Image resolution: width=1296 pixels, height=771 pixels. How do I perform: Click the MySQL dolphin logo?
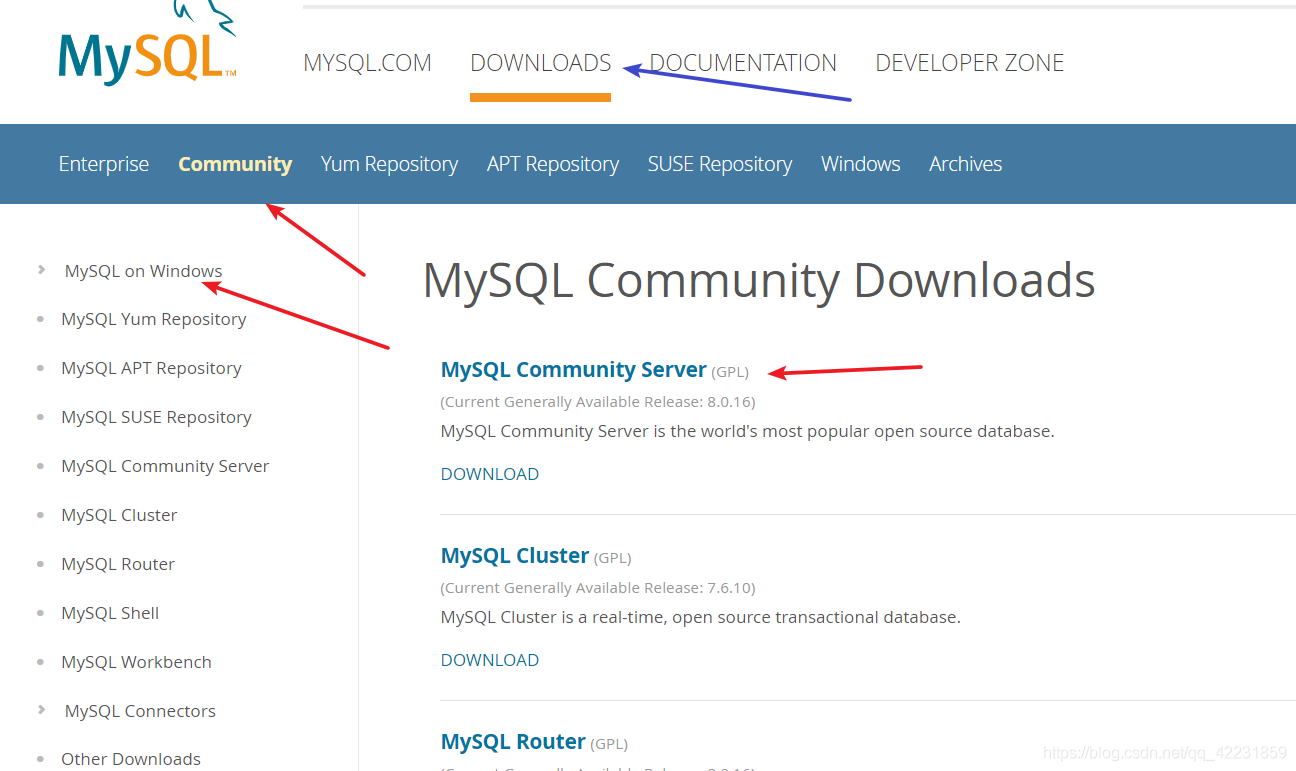tap(148, 43)
